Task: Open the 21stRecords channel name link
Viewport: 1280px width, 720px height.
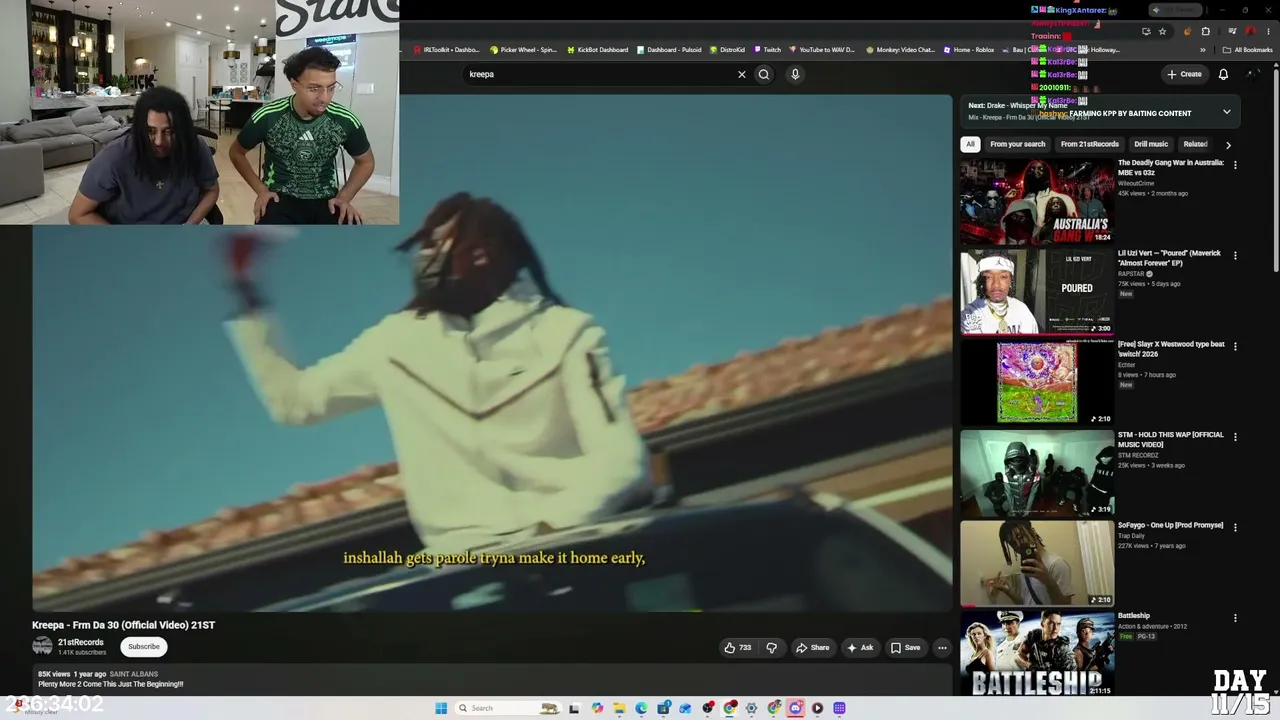Action: pos(80,642)
